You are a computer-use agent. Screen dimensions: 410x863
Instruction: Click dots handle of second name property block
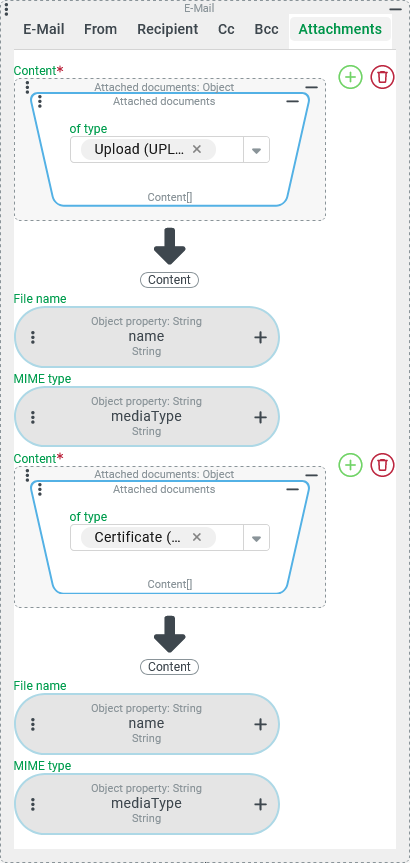point(33,724)
